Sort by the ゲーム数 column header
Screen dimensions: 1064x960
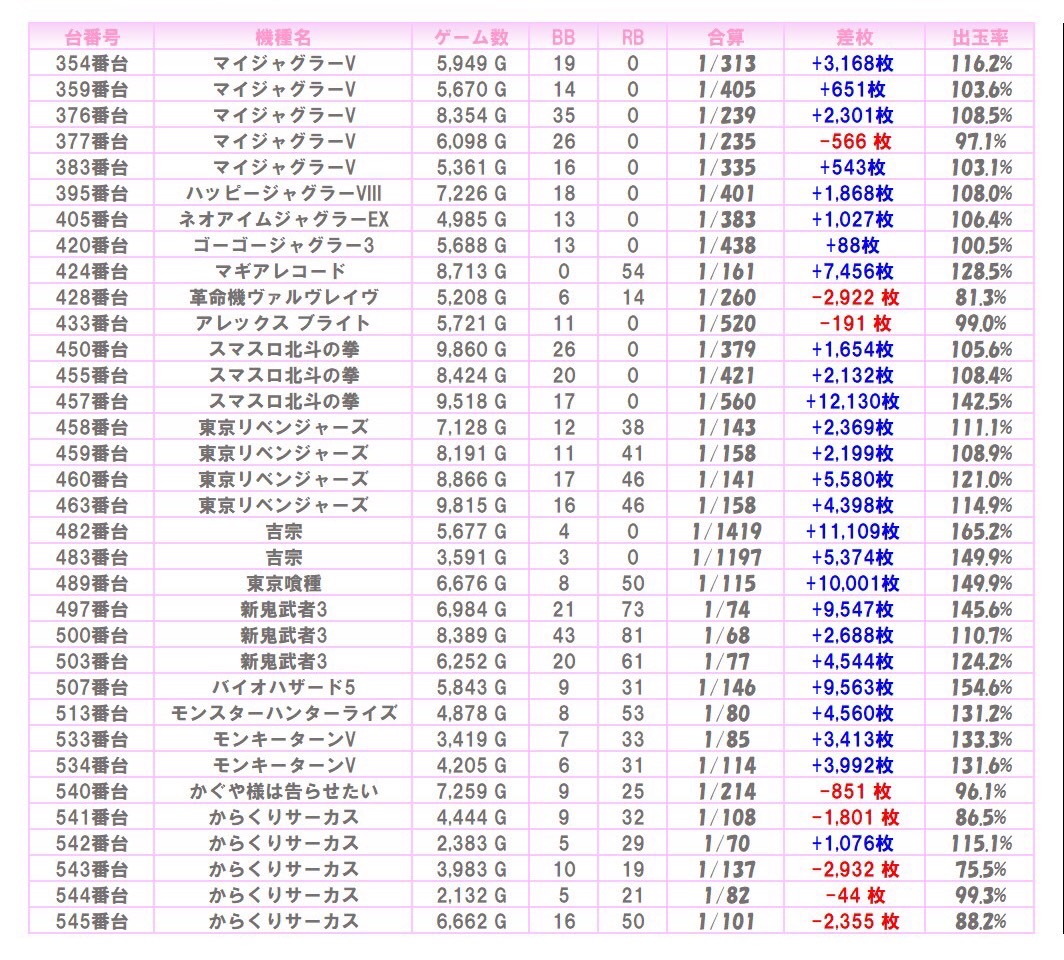(471, 37)
